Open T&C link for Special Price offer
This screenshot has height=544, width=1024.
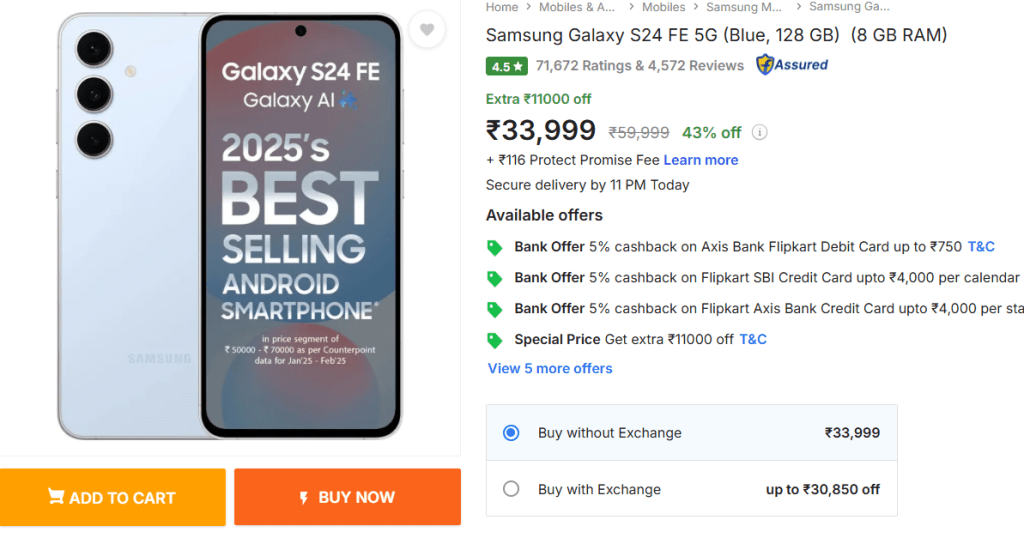(x=753, y=339)
